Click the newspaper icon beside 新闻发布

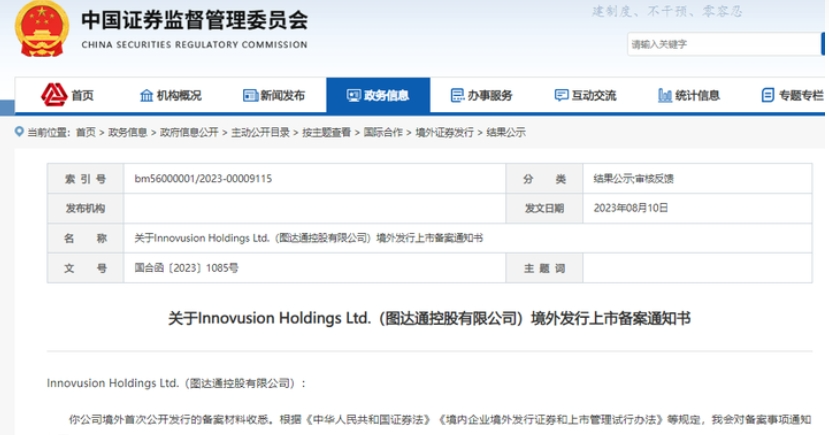(250, 95)
